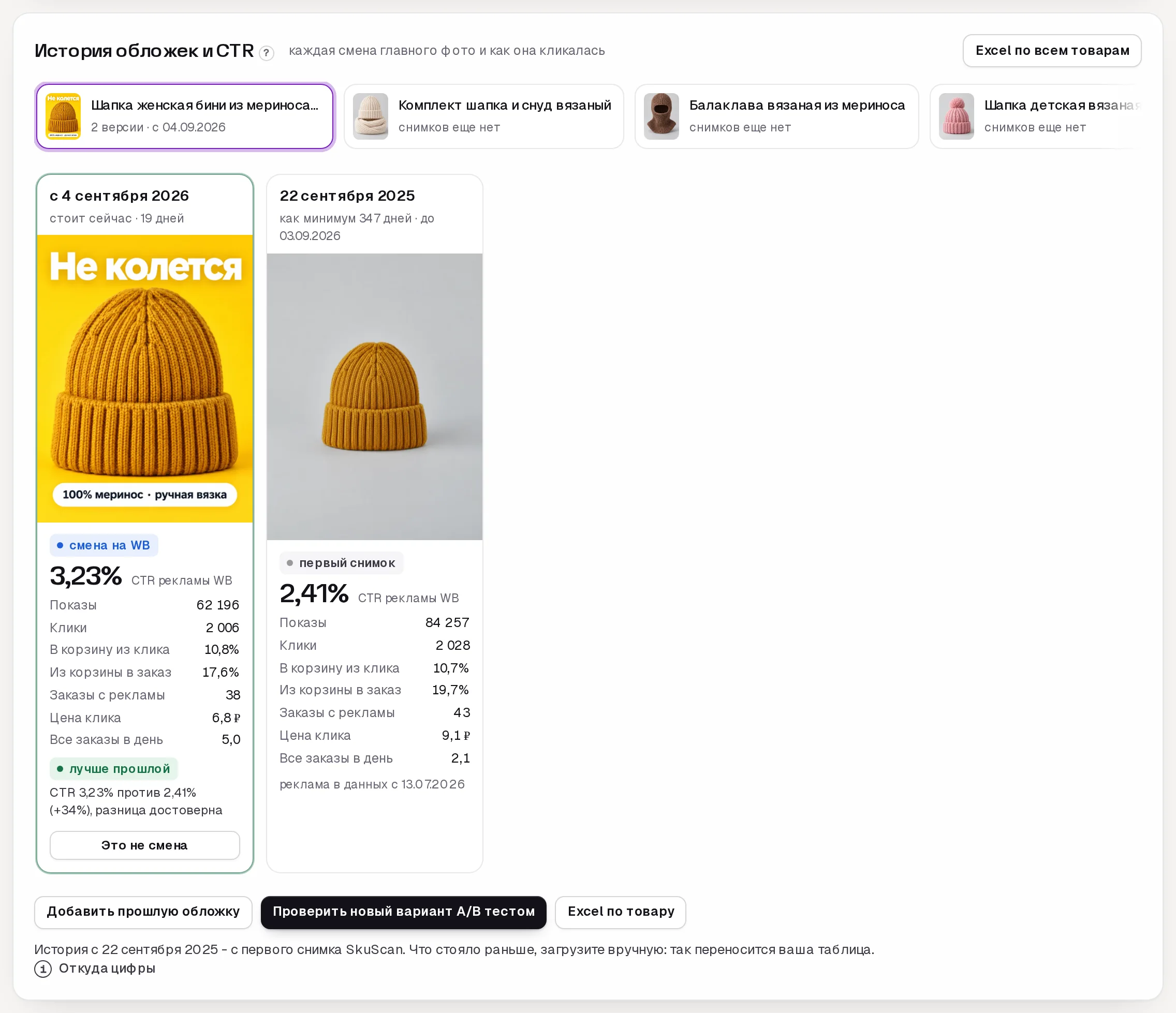1176x1013 pixels.
Task: Open the gray background beanie cover image
Action: point(375,396)
